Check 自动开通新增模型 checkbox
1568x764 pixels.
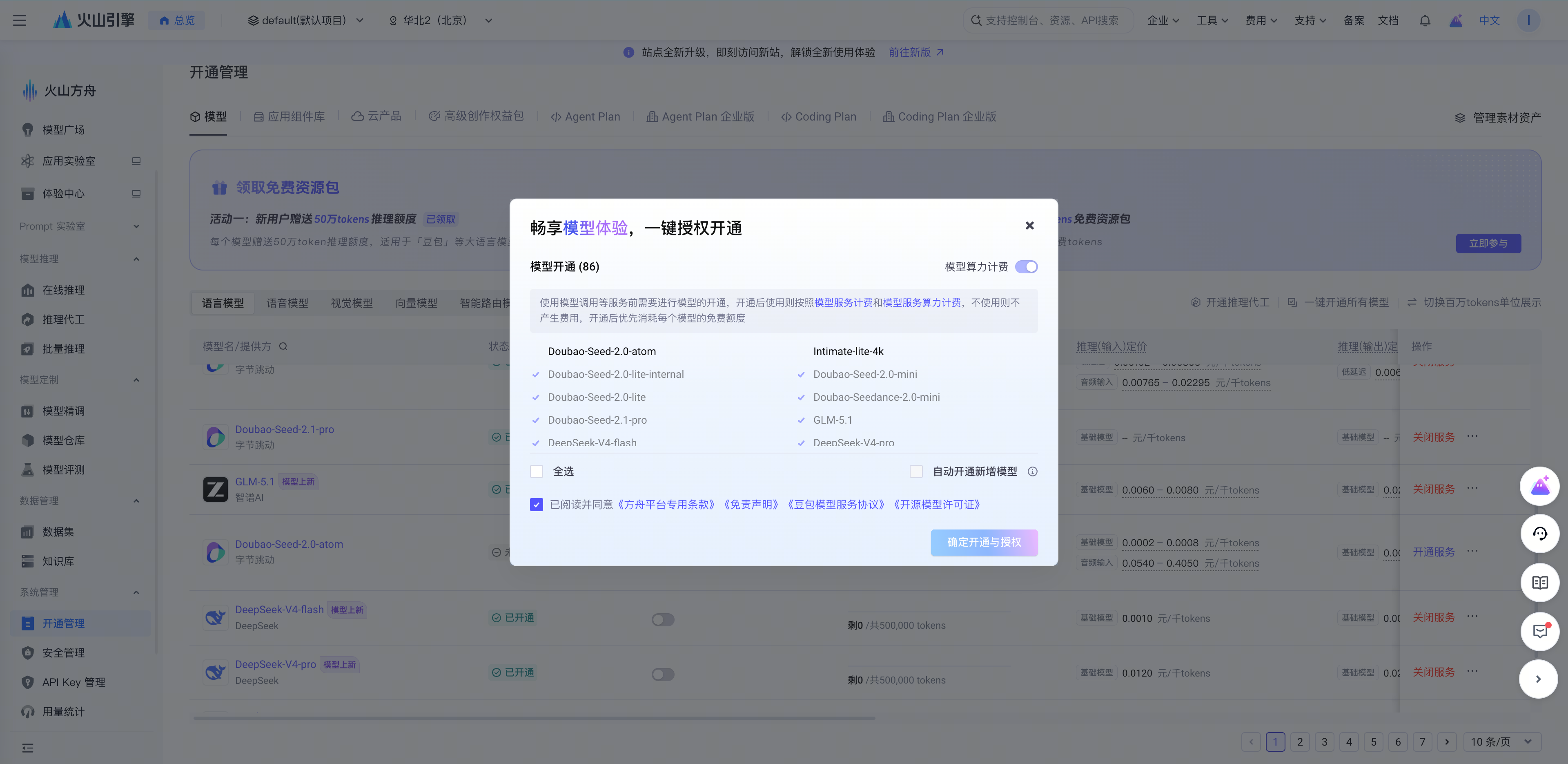[916, 471]
